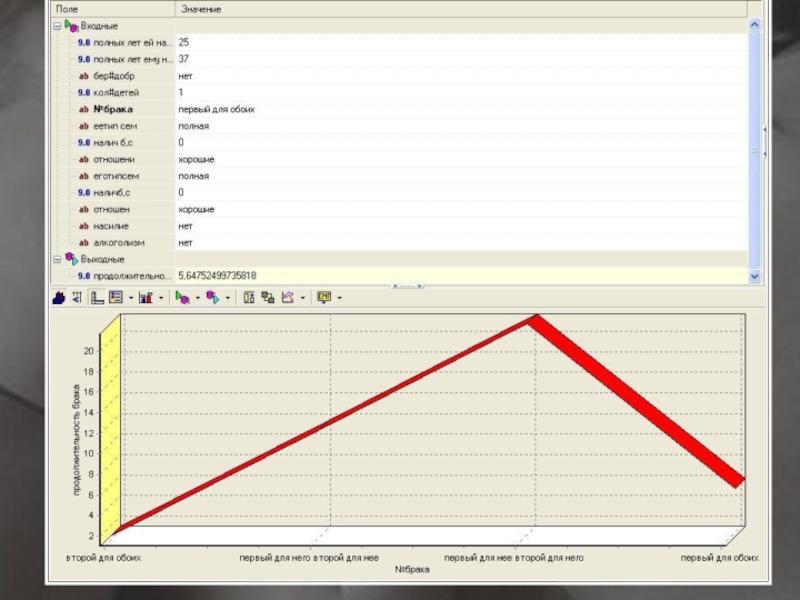The width and height of the screenshot is (800, 600).
Task: Open dropdown next to output fields icon
Action: [228, 297]
